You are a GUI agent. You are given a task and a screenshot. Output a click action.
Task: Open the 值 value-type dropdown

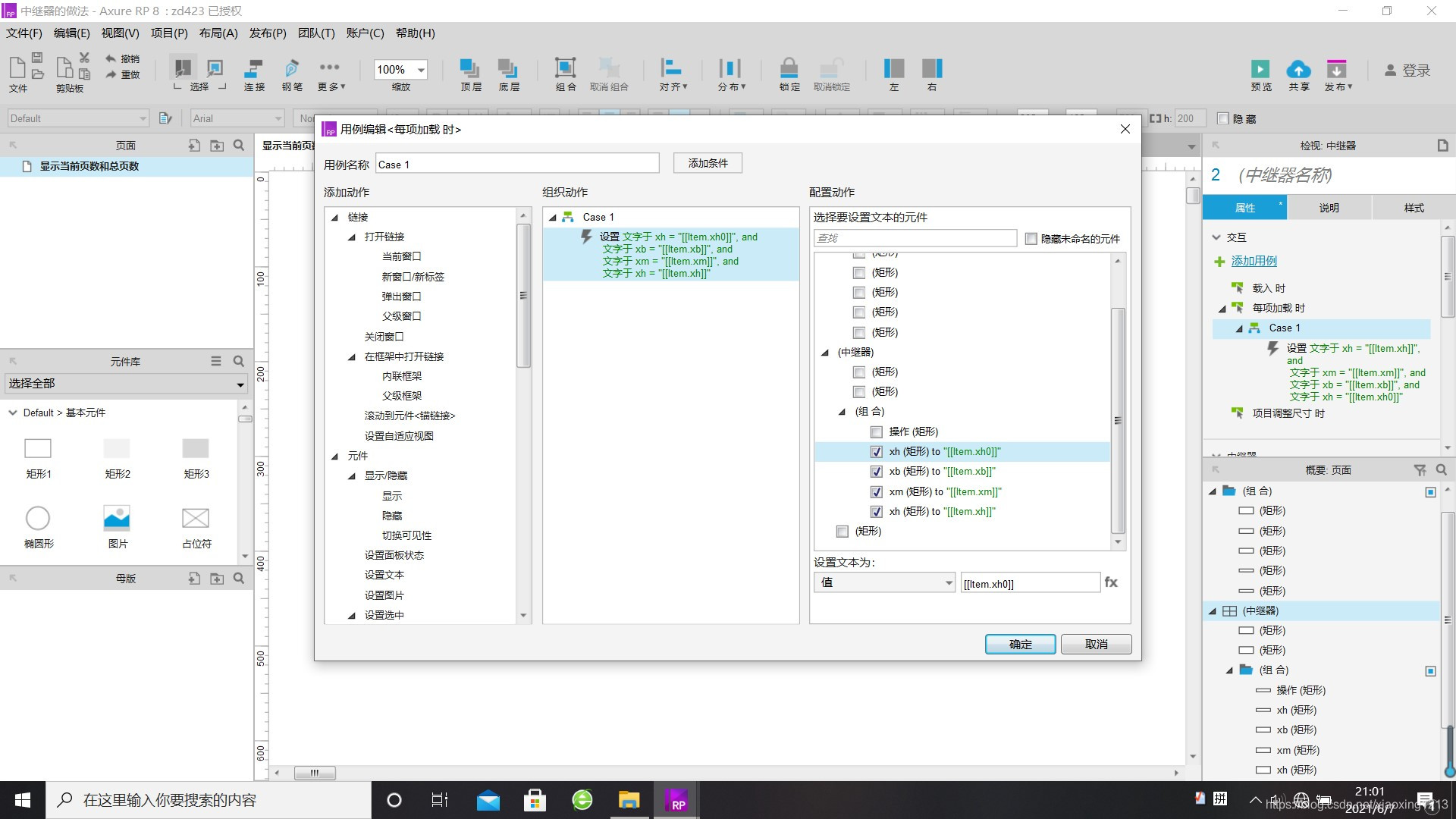pyautogui.click(x=884, y=582)
